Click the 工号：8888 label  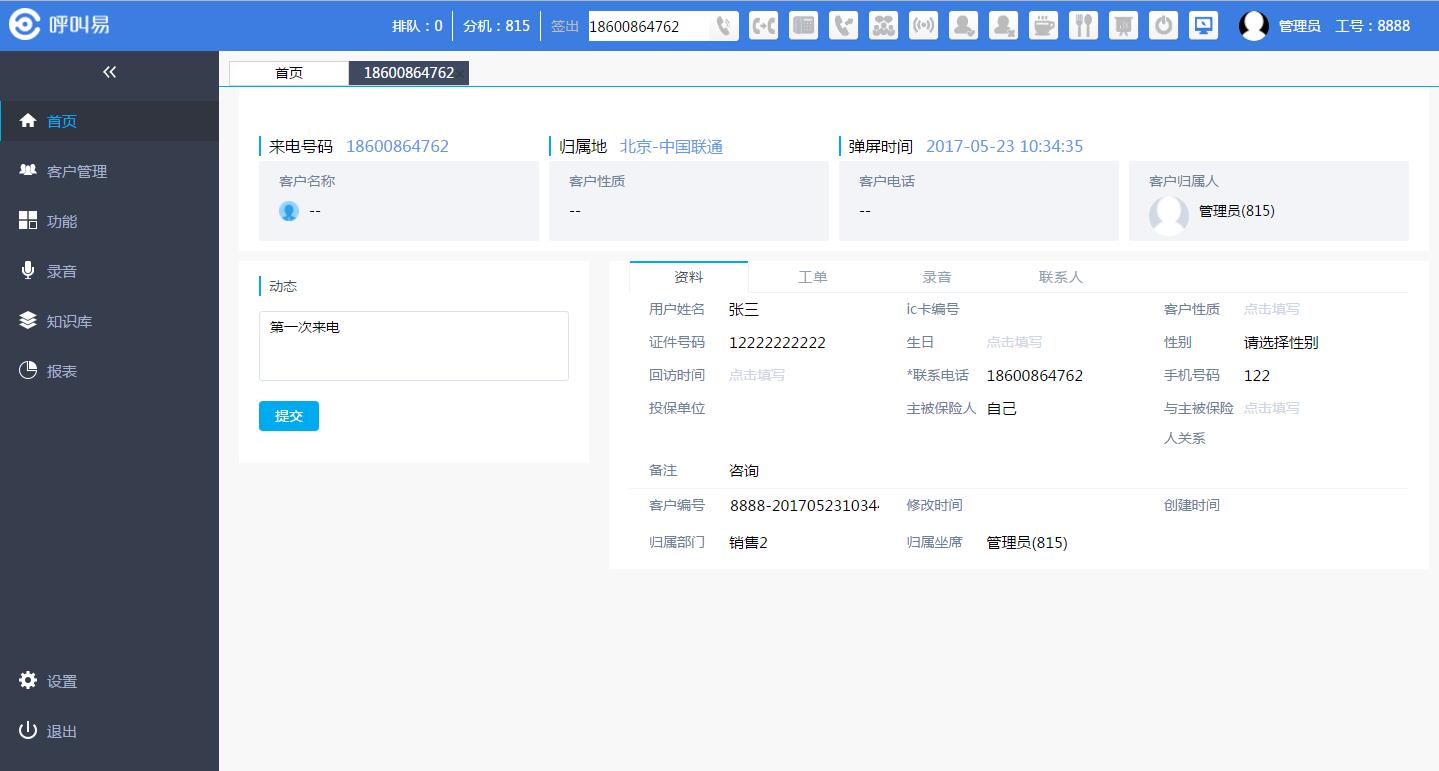click(1372, 26)
